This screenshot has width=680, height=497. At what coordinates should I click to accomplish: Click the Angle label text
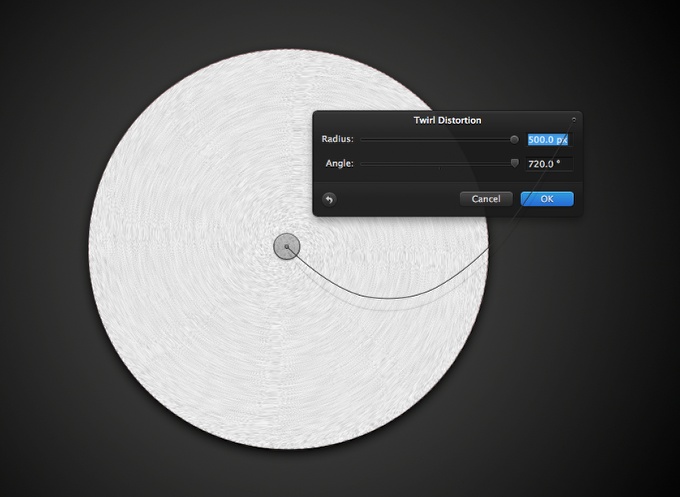coord(340,163)
